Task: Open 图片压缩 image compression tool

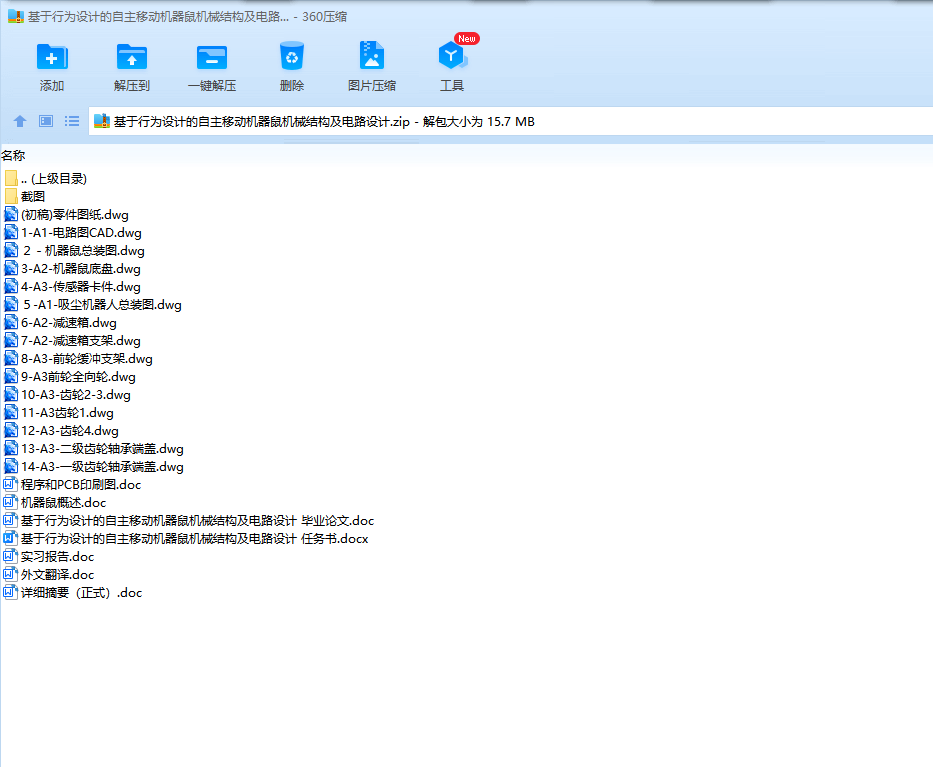Action: (x=372, y=57)
